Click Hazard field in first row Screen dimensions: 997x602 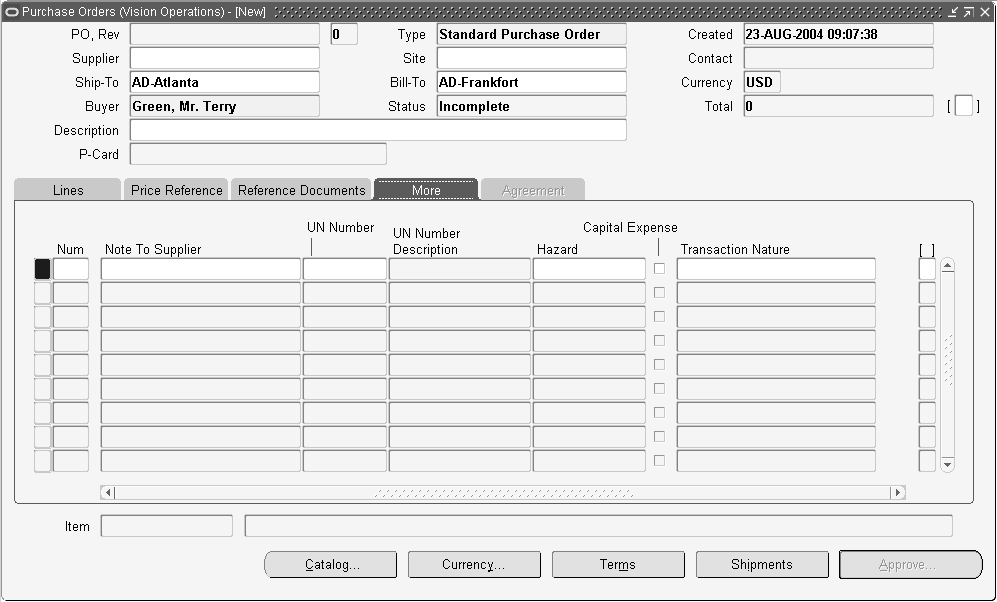pyautogui.click(x=589, y=269)
